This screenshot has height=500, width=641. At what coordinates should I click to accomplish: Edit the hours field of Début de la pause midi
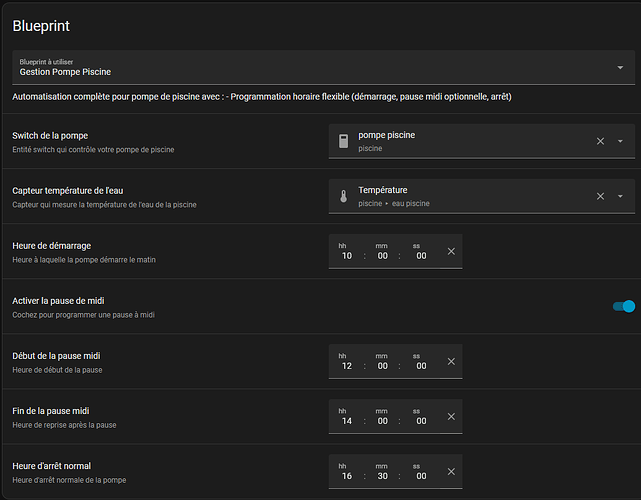346,366
